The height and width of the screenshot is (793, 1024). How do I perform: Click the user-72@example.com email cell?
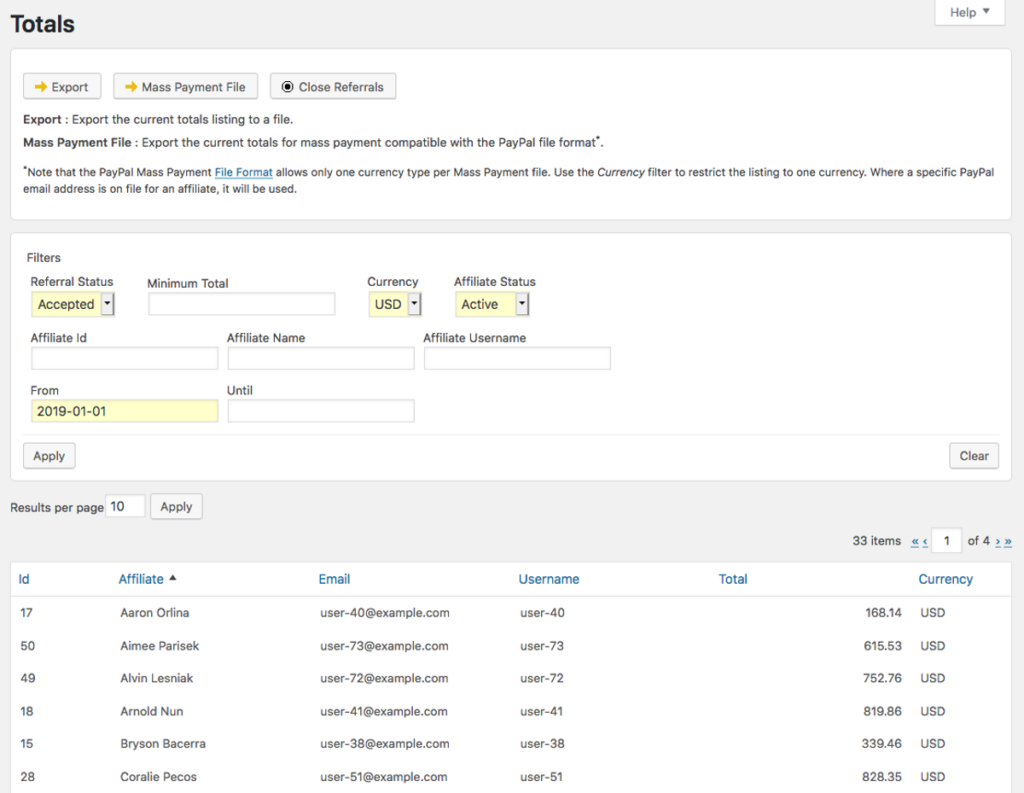(x=384, y=678)
